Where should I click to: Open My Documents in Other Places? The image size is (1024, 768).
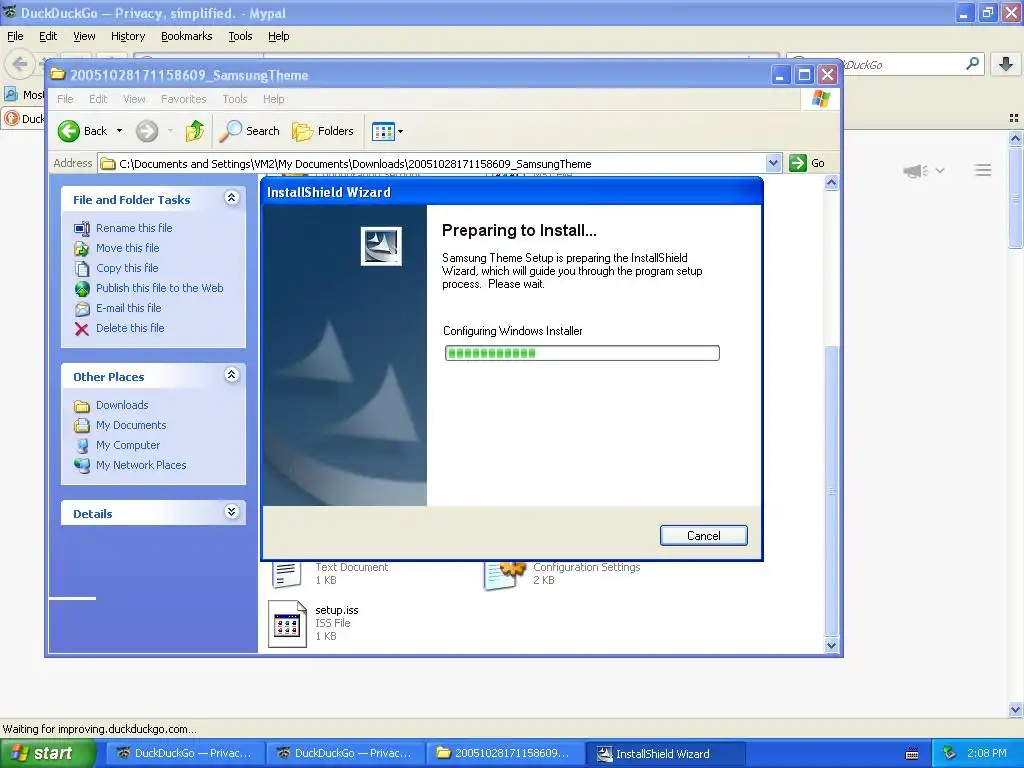pyautogui.click(x=131, y=425)
